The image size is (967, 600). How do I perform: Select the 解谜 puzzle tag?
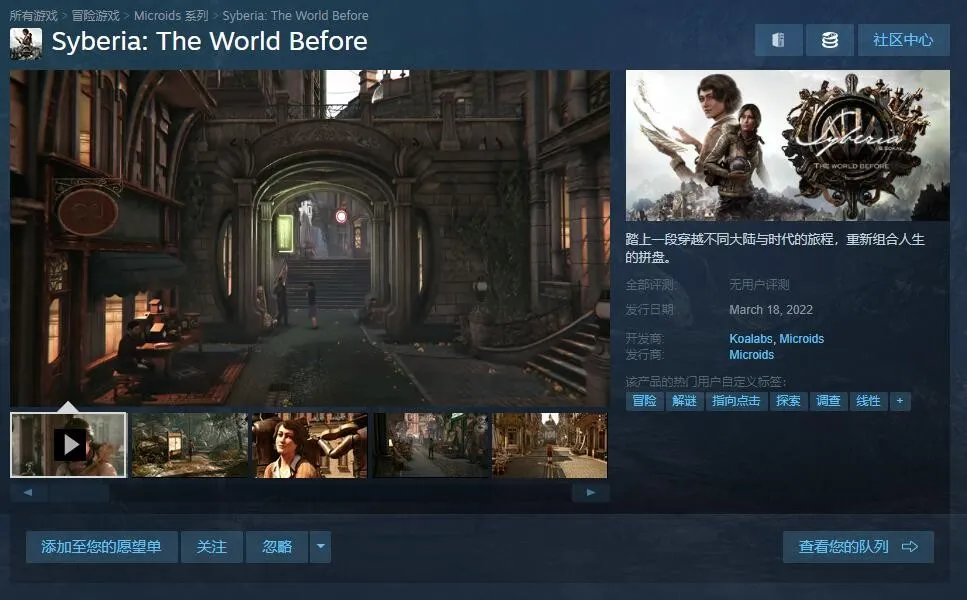point(684,401)
